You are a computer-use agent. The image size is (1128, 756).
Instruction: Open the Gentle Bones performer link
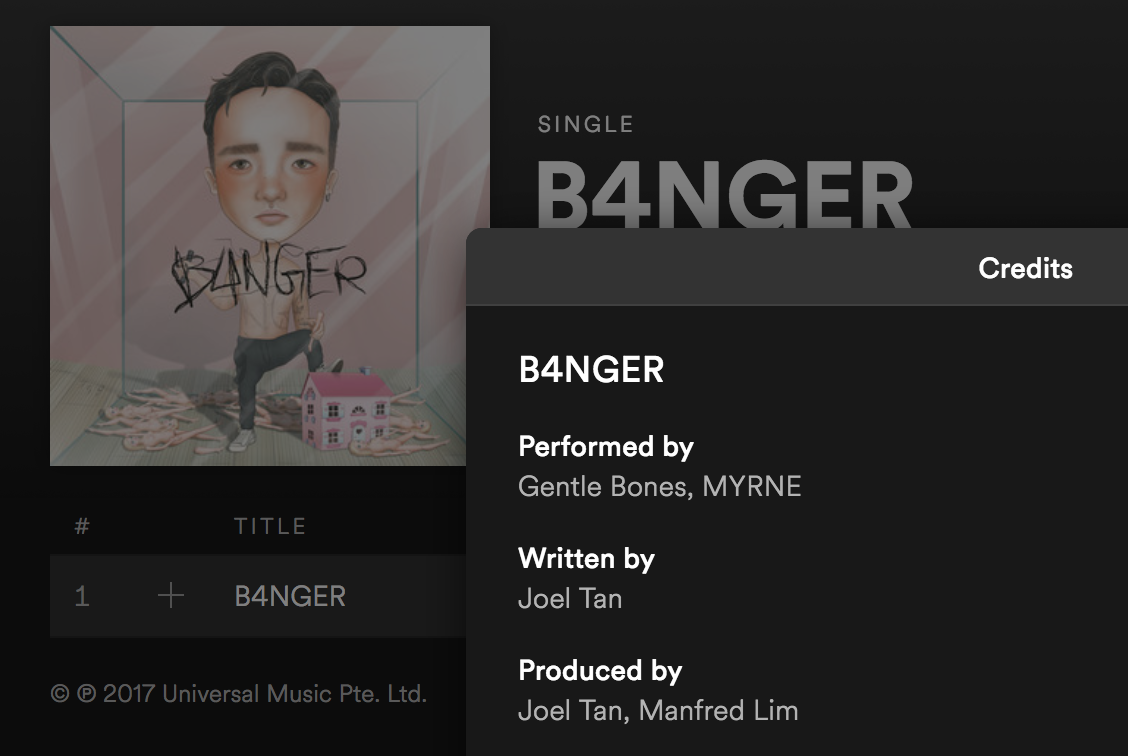coord(605,487)
